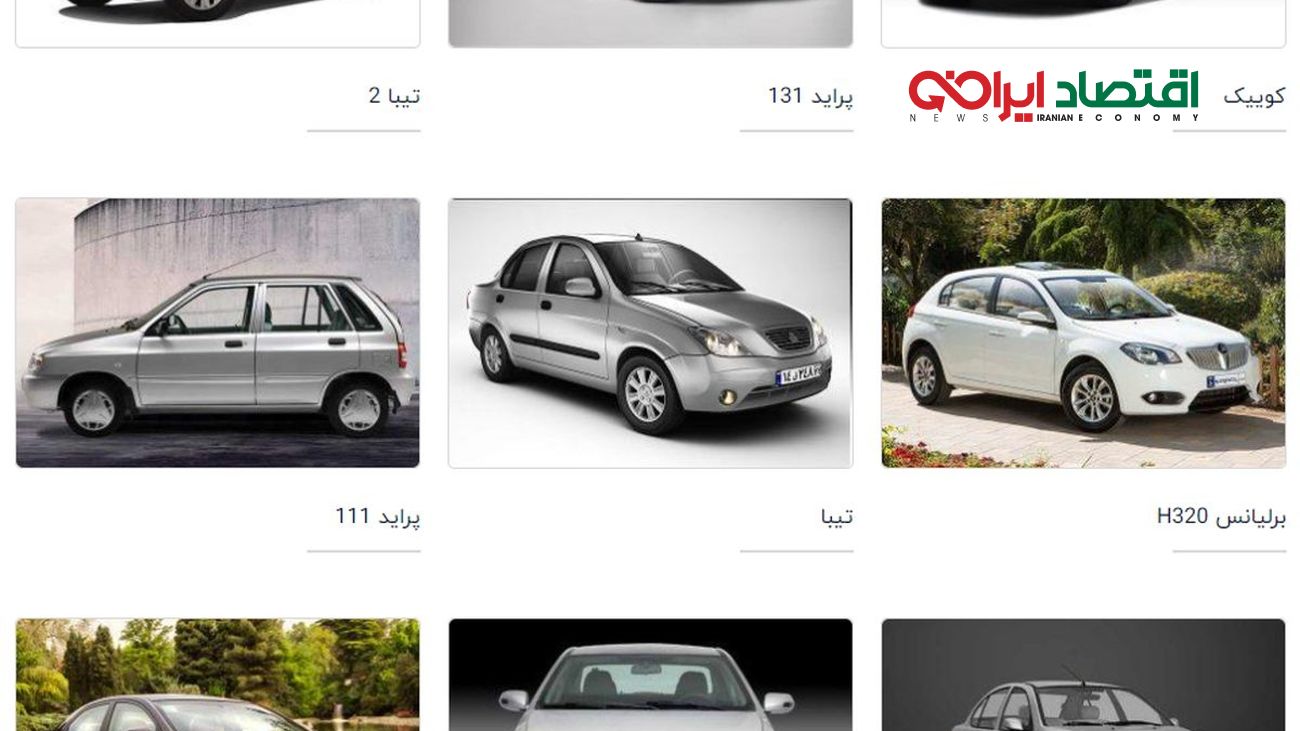Click the تیبا 2 car name
1300x731 pixels.
tap(394, 96)
